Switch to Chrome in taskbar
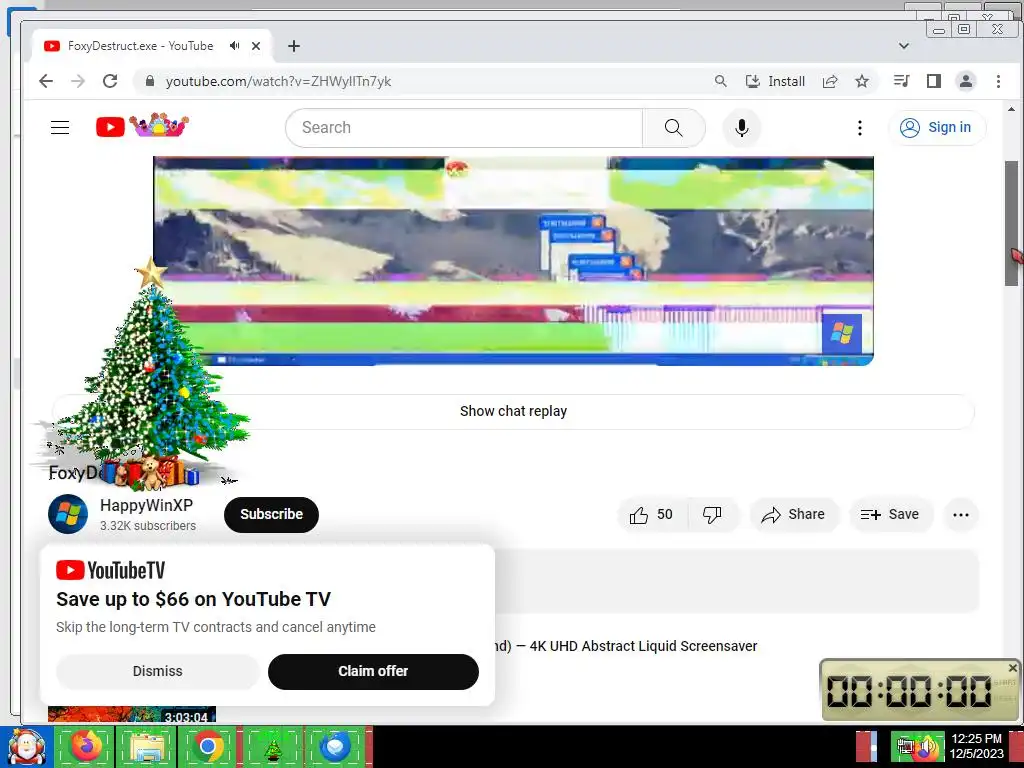This screenshot has height=768, width=1024. (208, 746)
